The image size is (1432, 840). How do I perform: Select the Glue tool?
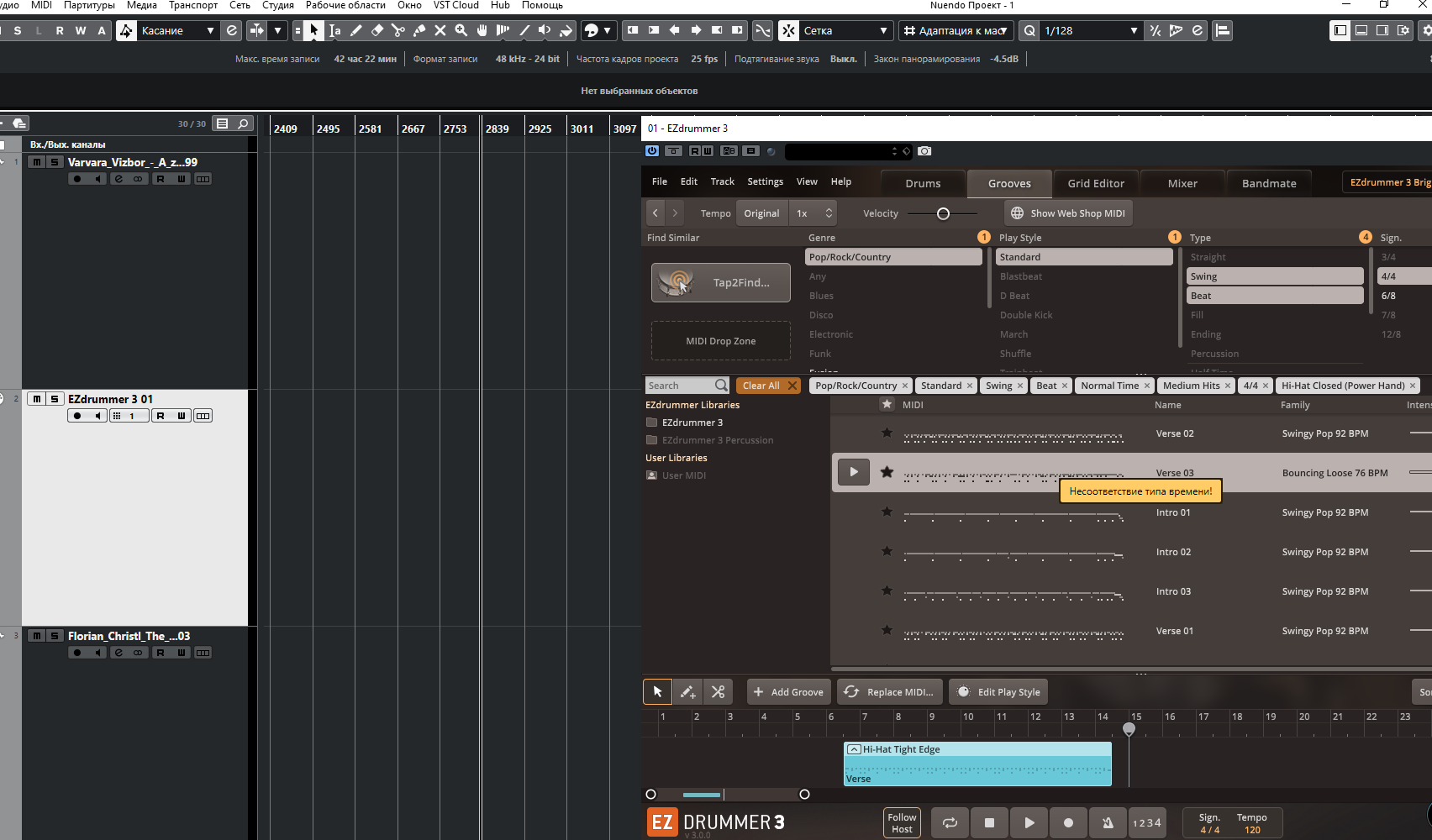click(x=419, y=30)
